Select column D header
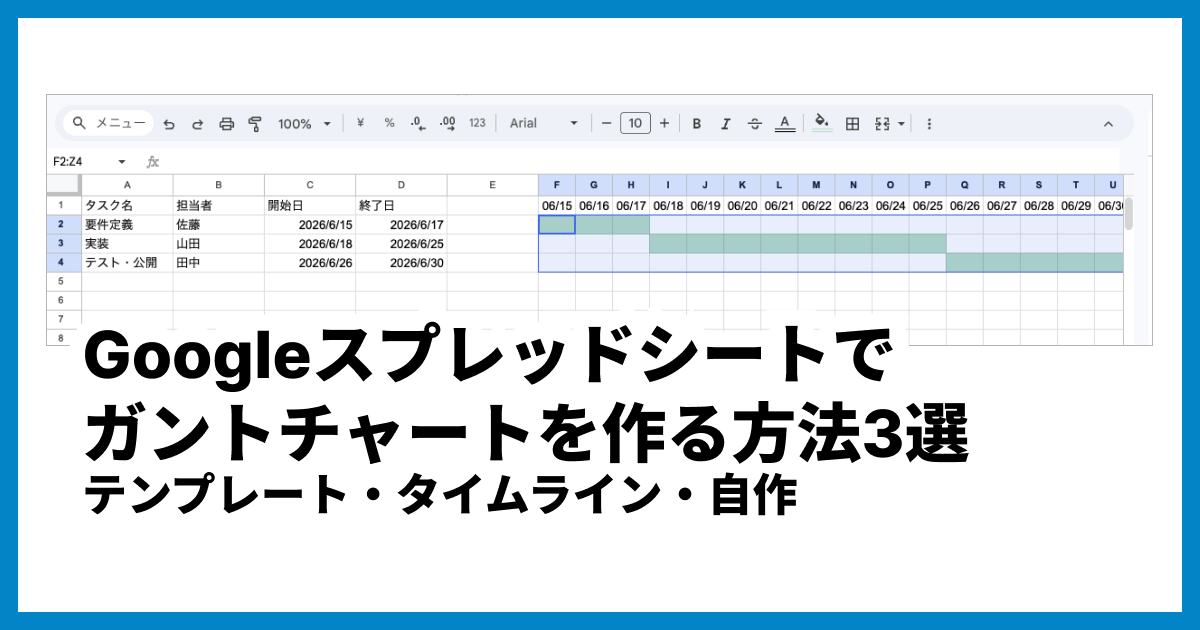Image resolution: width=1200 pixels, height=630 pixels. tap(401, 185)
